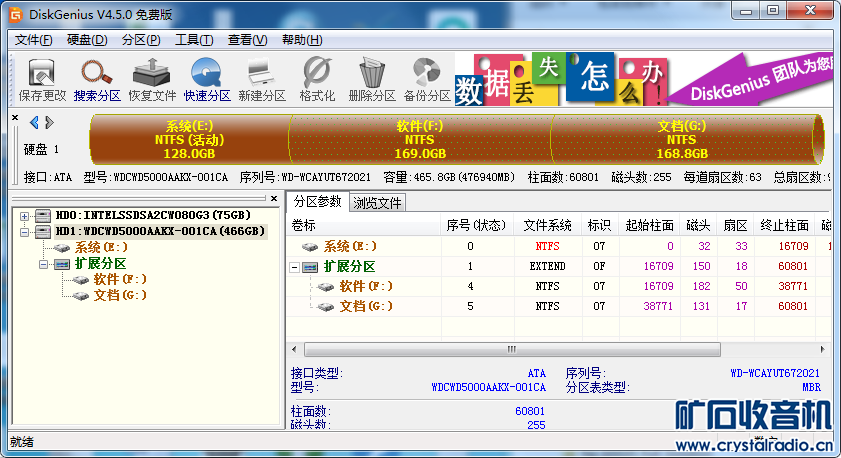Collapse the HD1 WDCWD5000AAKX tree node
Image resolution: width=841 pixels, height=458 pixels.
pyautogui.click(x=24, y=232)
